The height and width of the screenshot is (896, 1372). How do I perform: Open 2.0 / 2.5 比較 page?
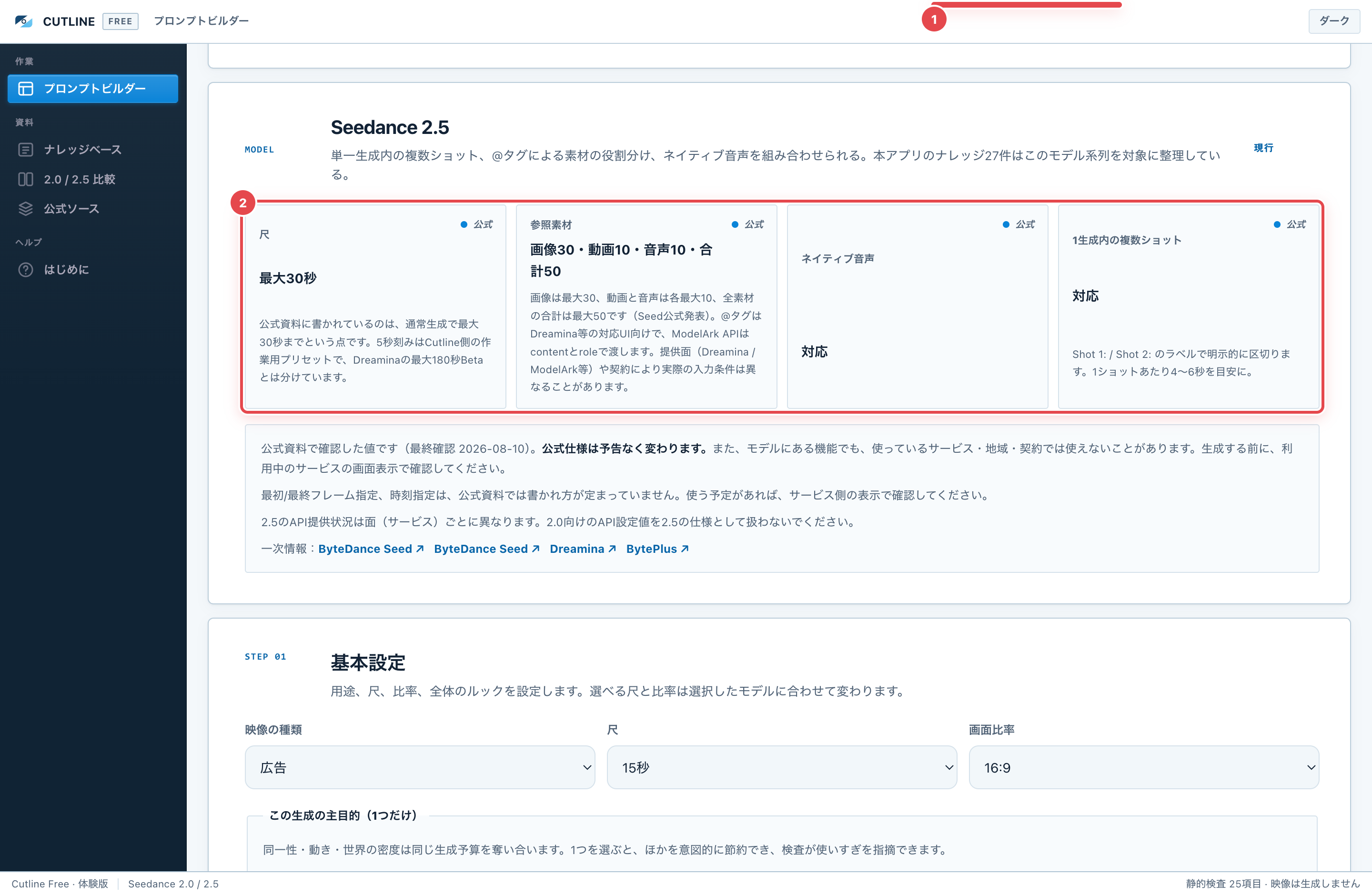[x=93, y=179]
